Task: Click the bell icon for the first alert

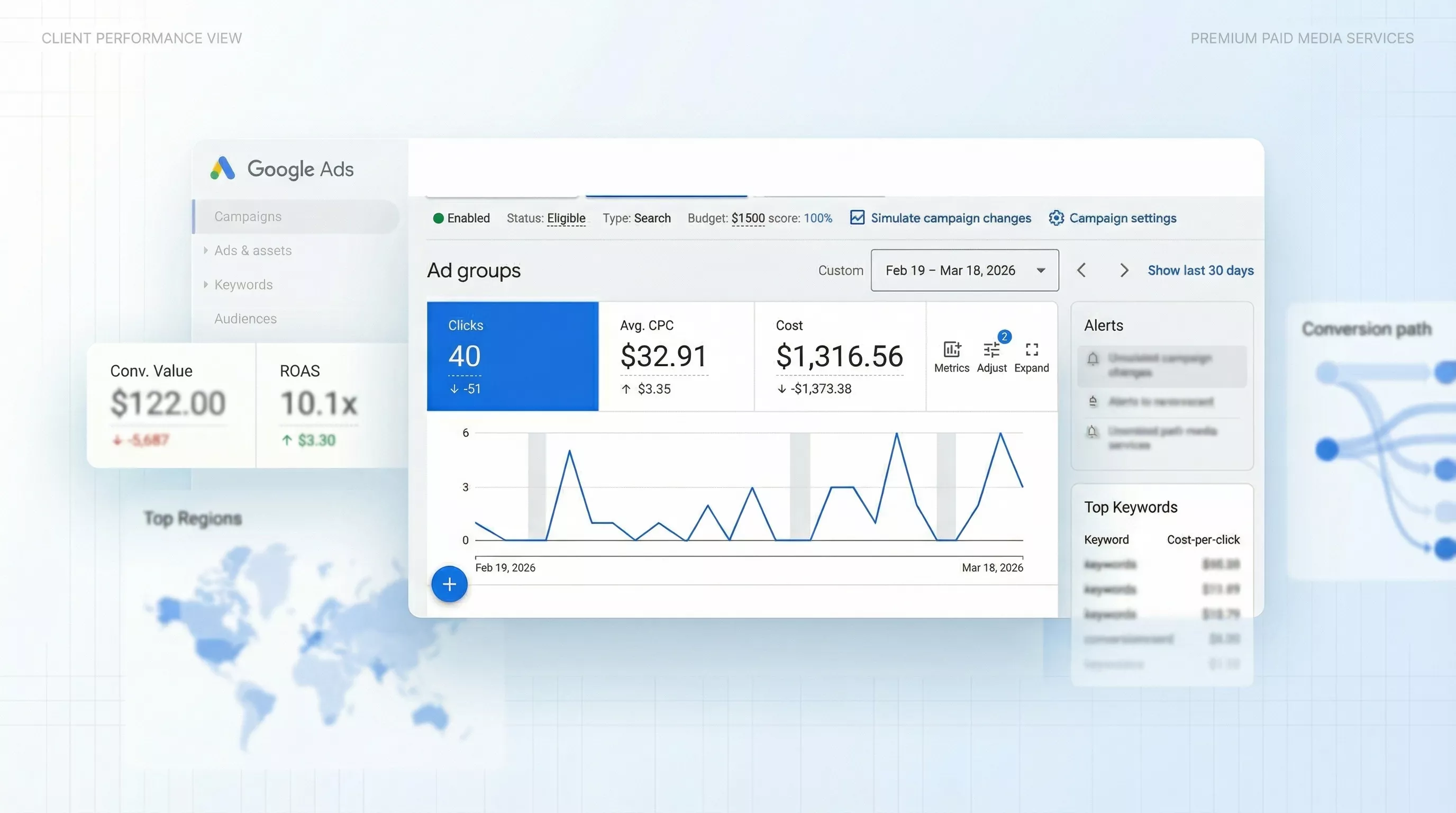Action: coord(1093,358)
